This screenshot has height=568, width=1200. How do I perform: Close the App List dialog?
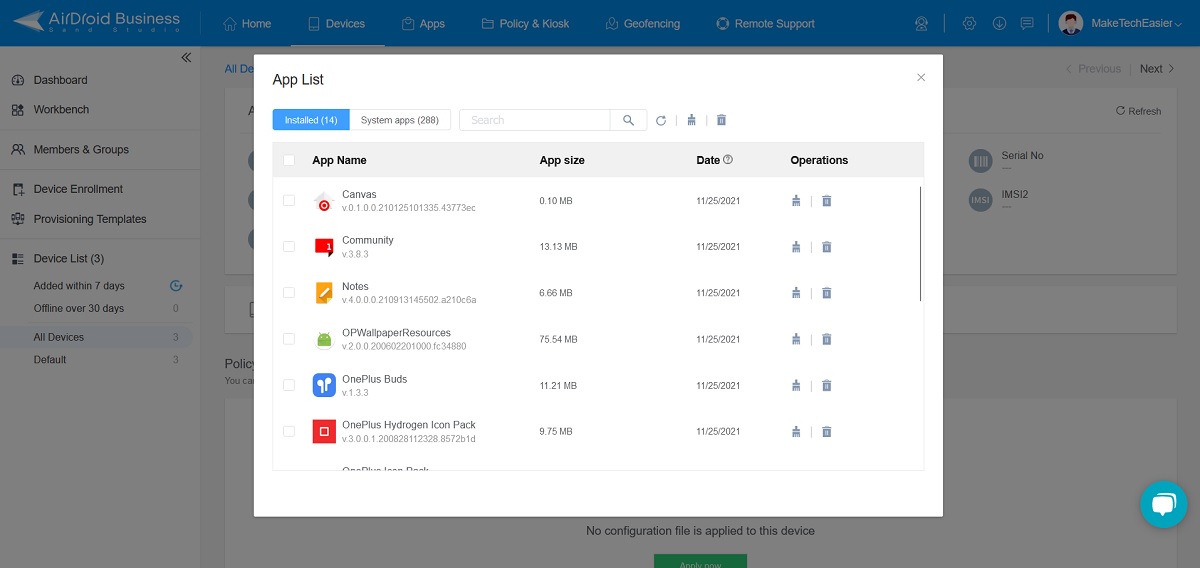(x=921, y=77)
